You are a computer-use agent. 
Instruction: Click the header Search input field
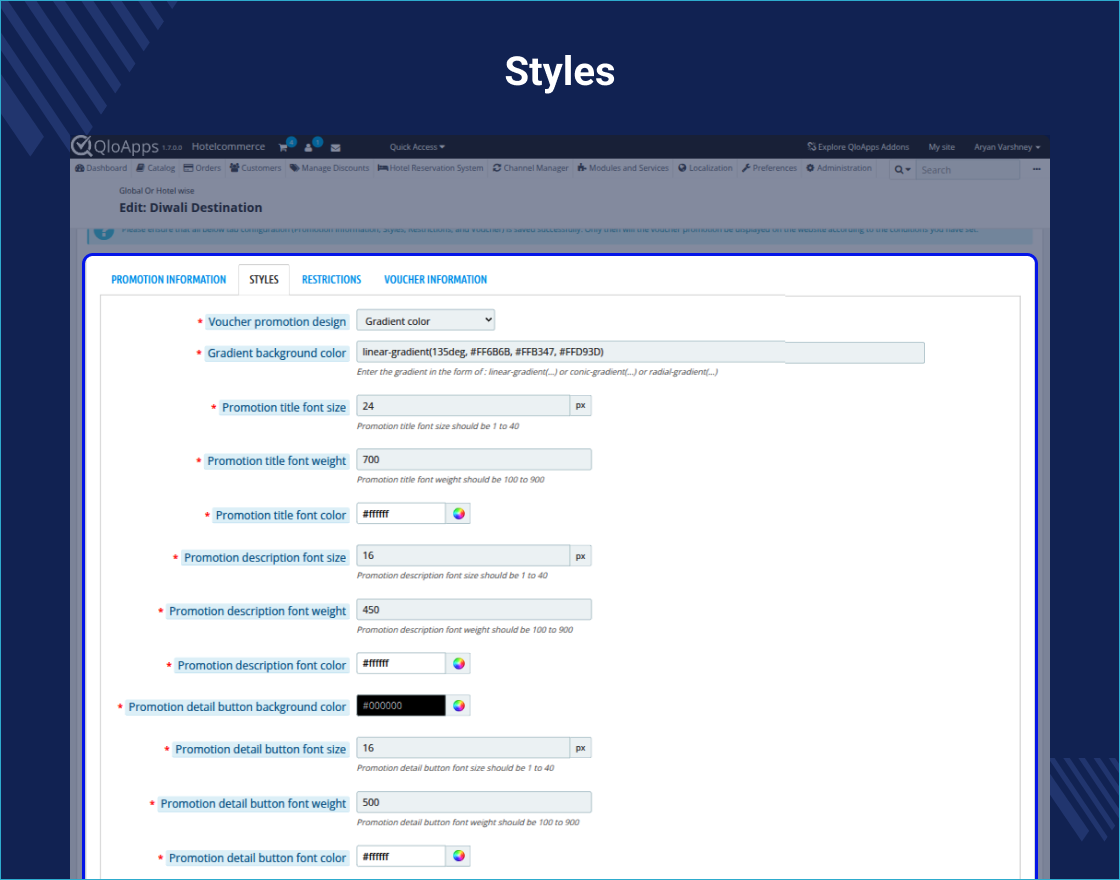point(967,170)
